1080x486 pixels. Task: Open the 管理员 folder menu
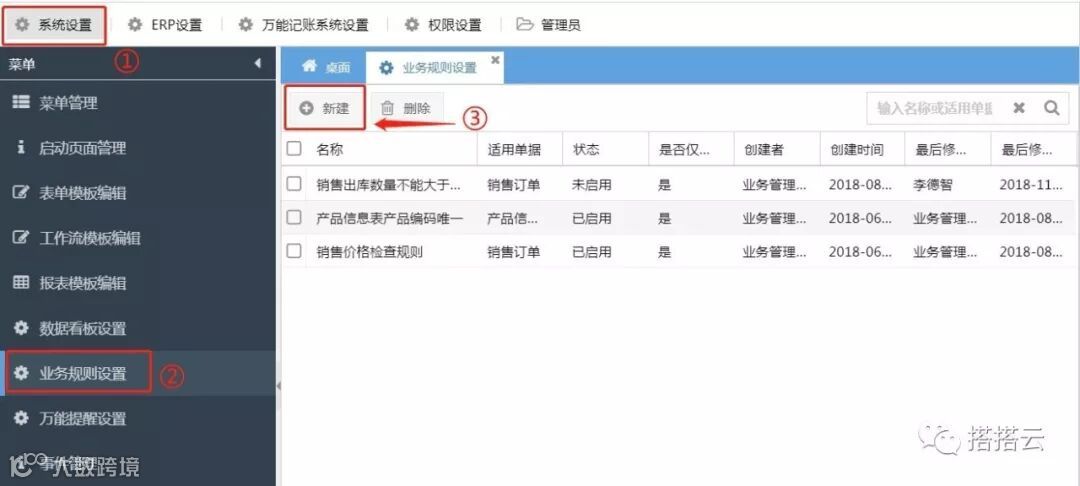click(x=549, y=25)
